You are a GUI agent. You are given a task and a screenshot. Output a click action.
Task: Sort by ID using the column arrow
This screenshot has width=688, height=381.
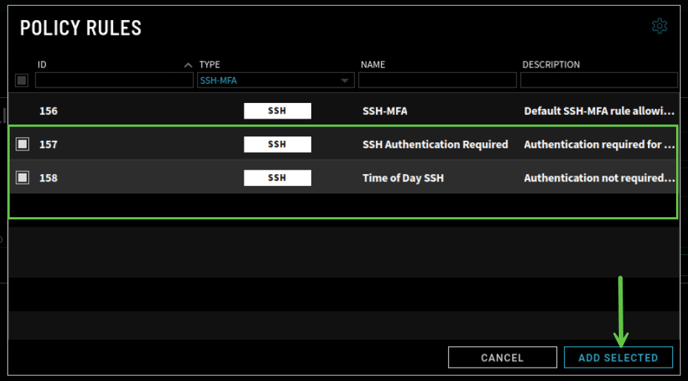(x=188, y=65)
